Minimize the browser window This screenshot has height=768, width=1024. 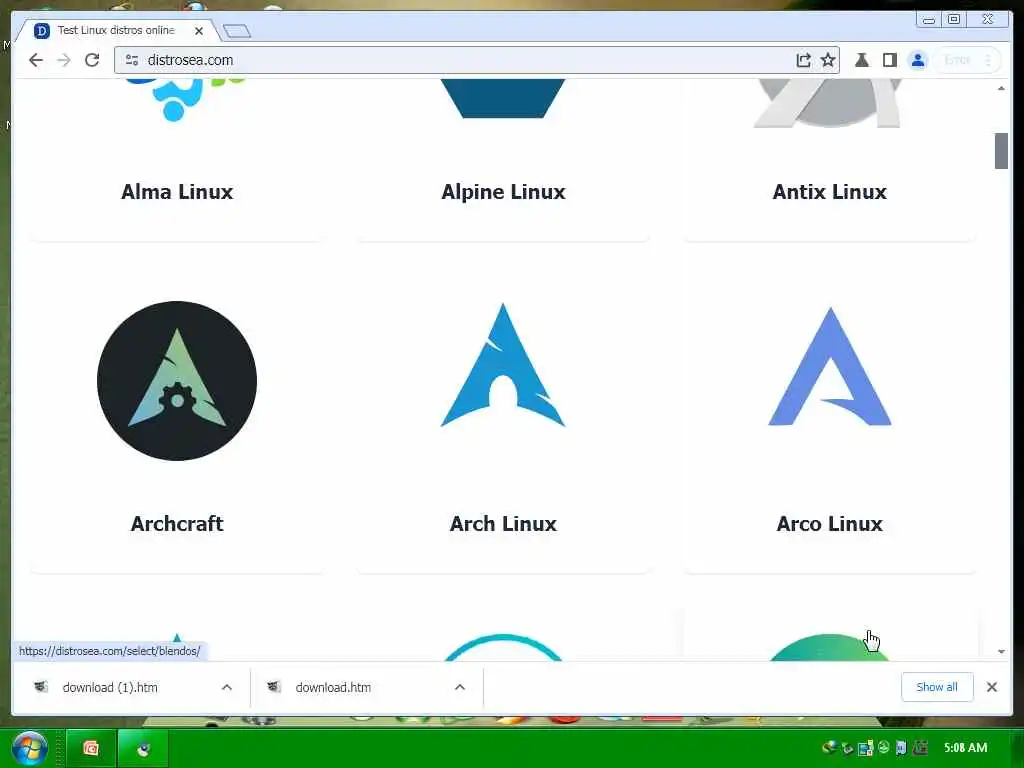click(x=929, y=20)
